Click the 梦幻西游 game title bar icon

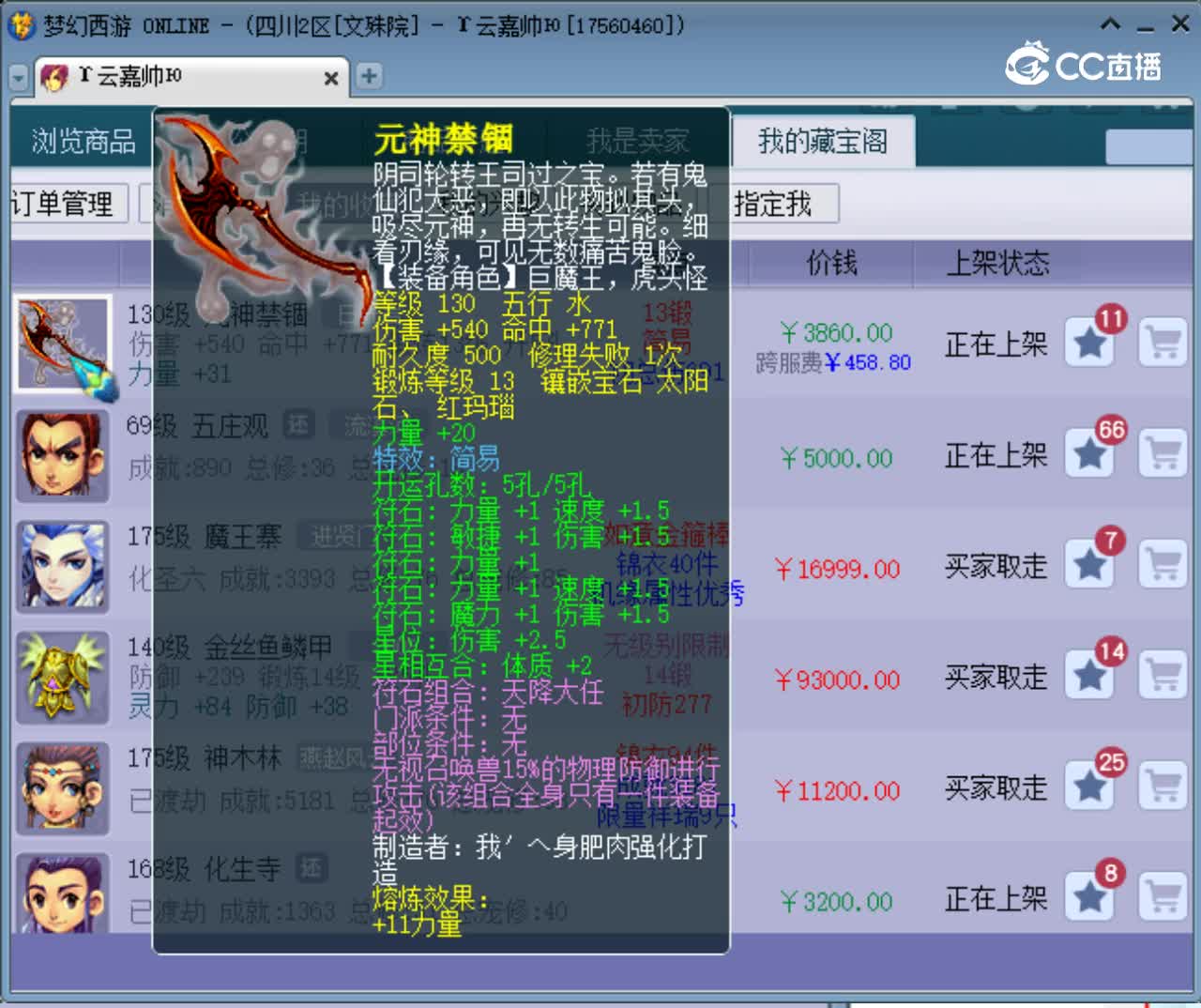(x=21, y=25)
